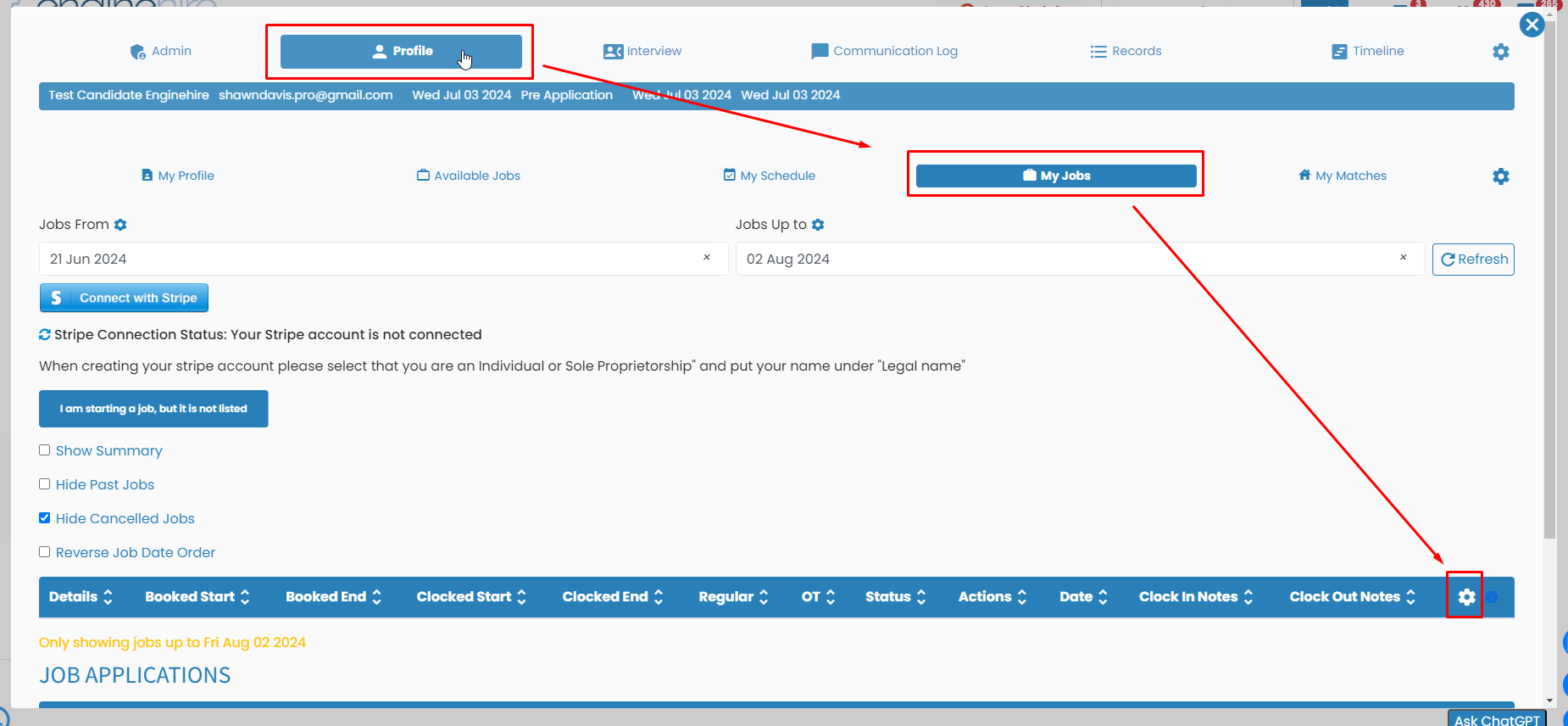1568x726 pixels.
Task: Open the Available Jobs tab
Action: 469,176
